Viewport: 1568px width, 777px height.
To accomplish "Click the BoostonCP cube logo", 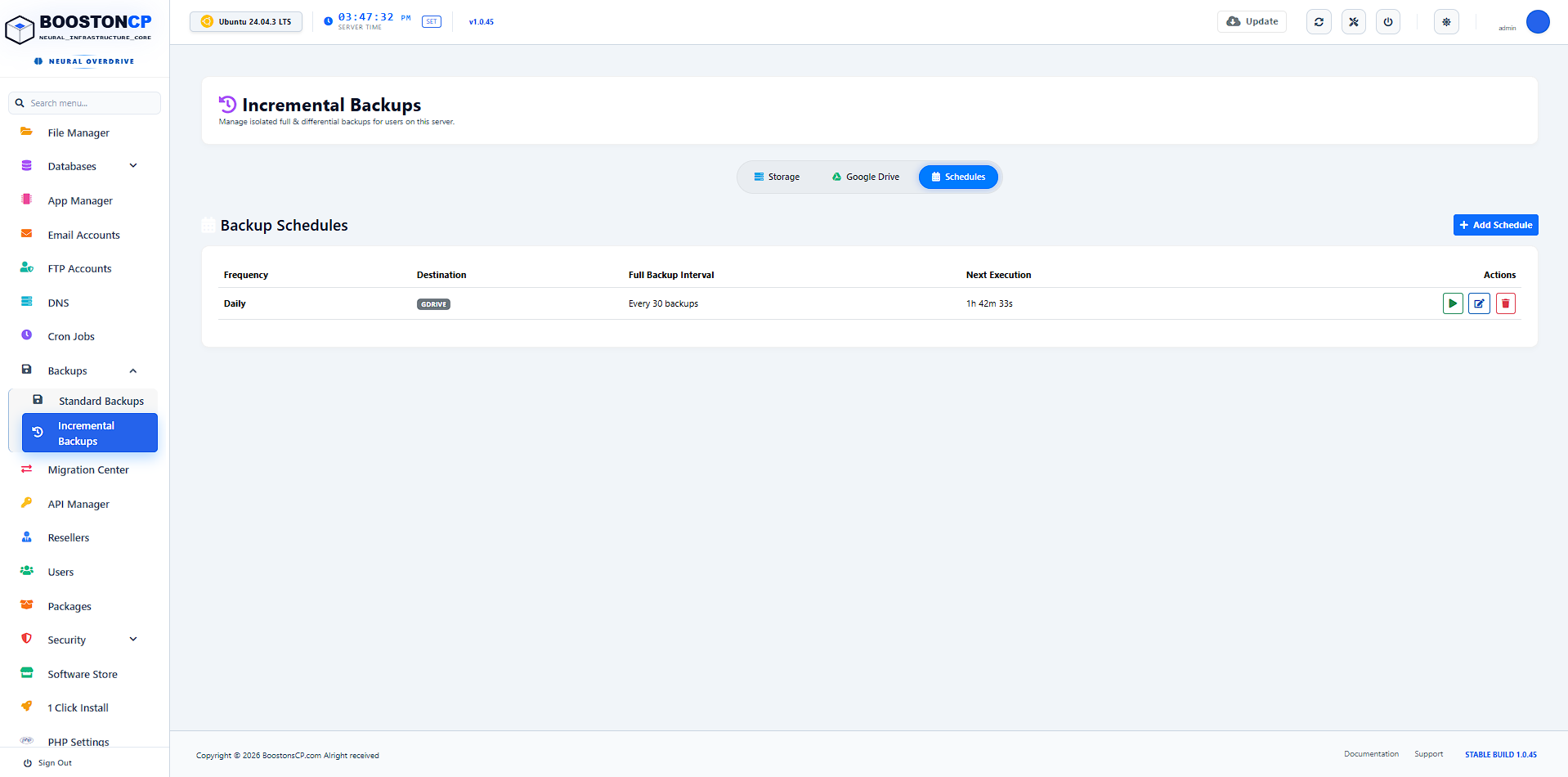I will pos(20,29).
